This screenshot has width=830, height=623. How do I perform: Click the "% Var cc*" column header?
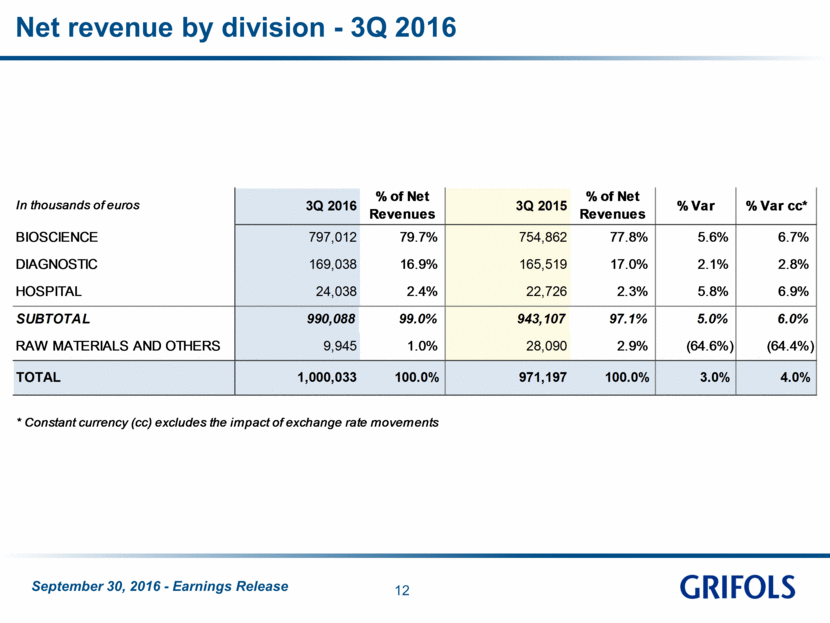(777, 206)
